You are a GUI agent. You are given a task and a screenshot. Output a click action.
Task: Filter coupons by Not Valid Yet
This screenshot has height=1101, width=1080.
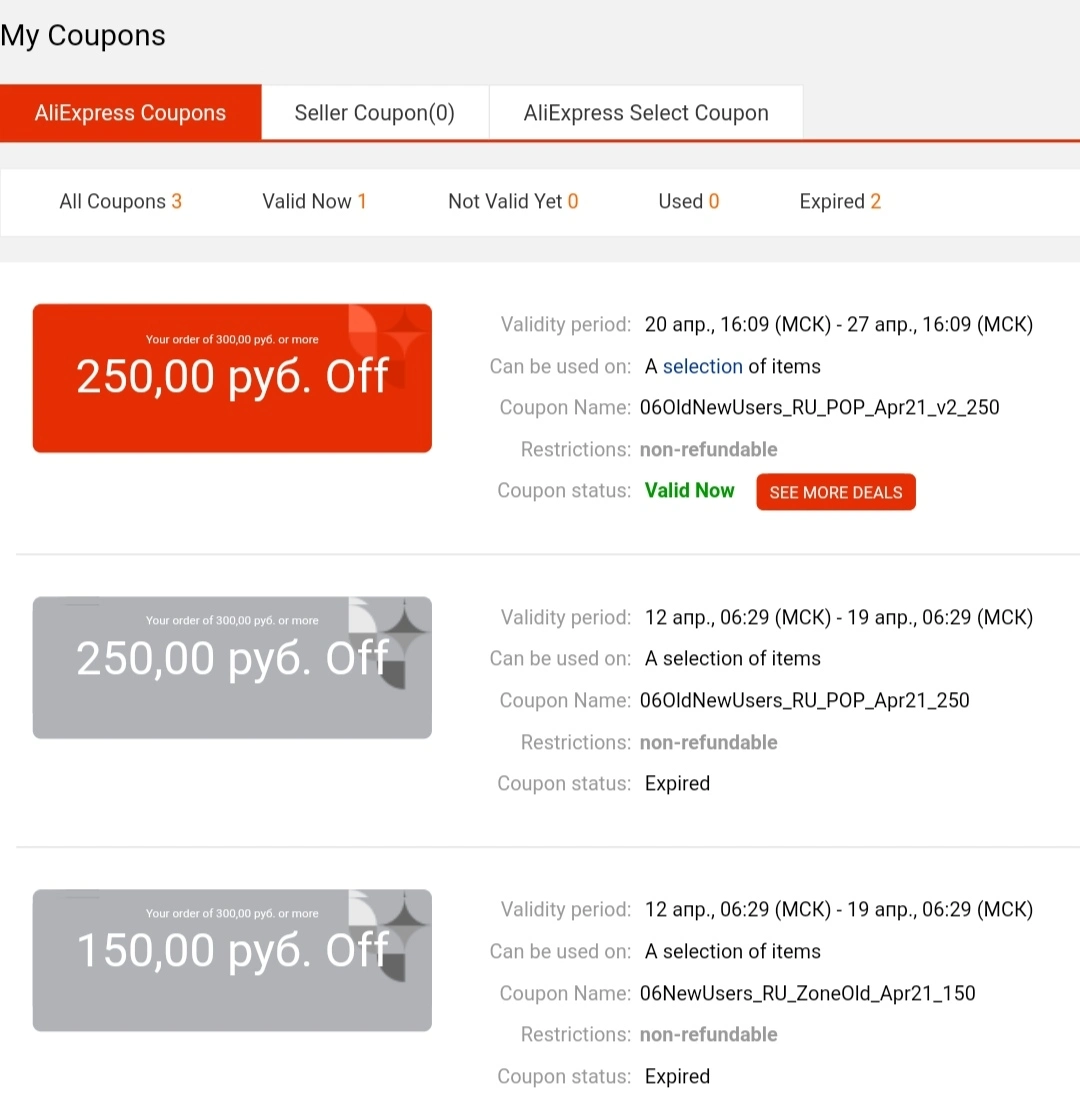513,202
